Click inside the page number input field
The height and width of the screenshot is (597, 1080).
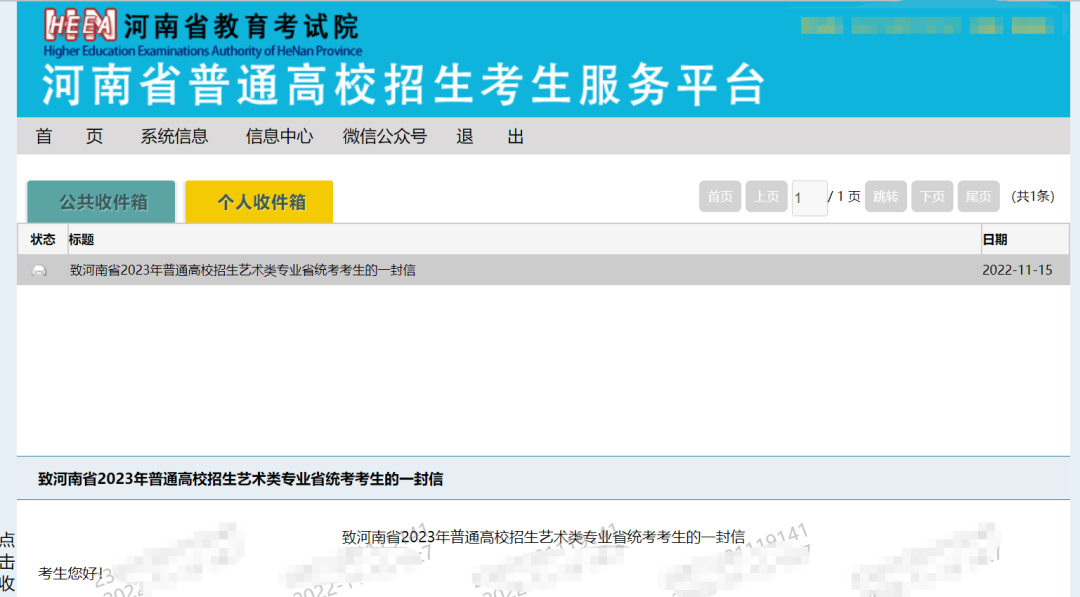point(809,196)
